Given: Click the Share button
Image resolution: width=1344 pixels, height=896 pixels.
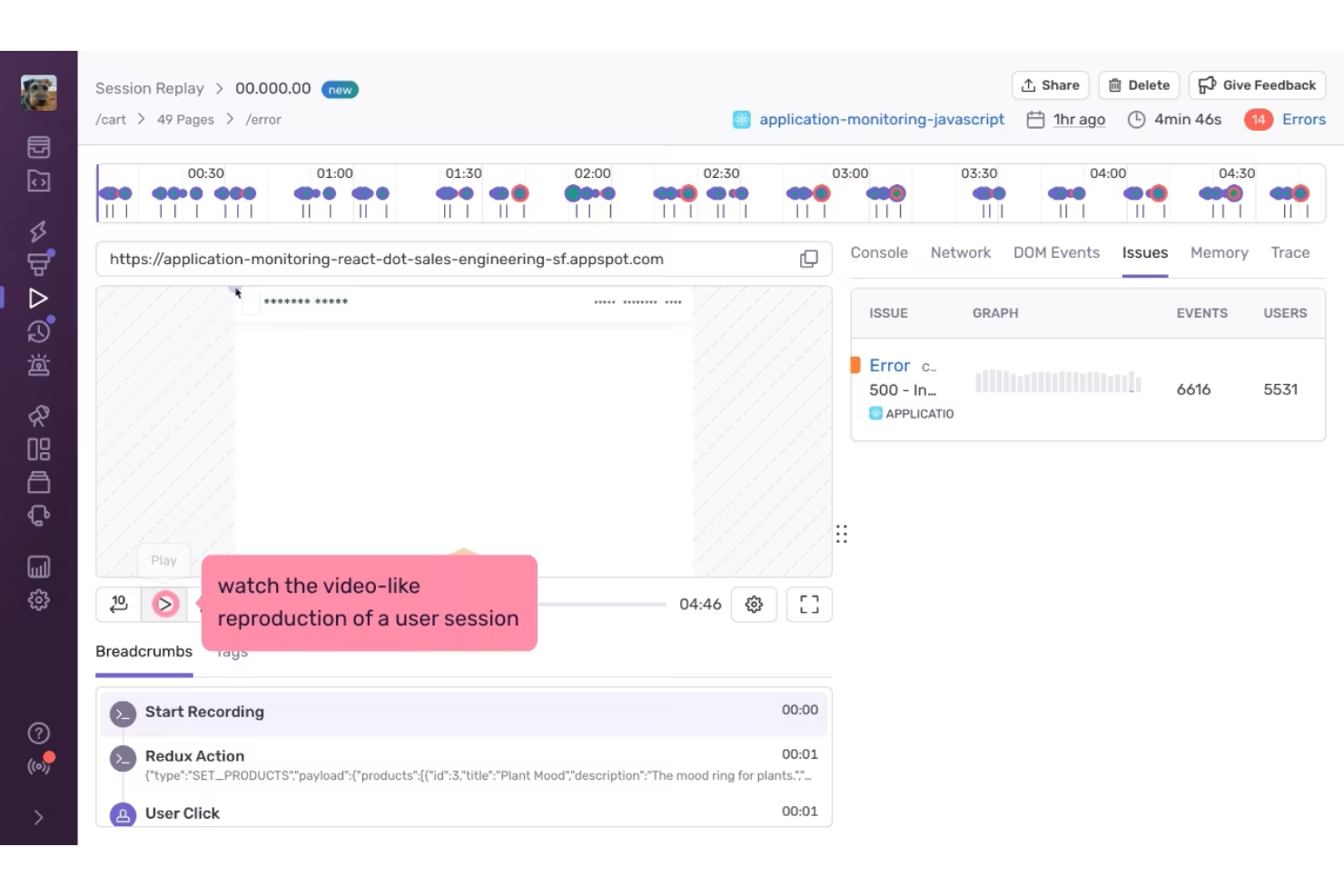Looking at the screenshot, I should point(1050,84).
